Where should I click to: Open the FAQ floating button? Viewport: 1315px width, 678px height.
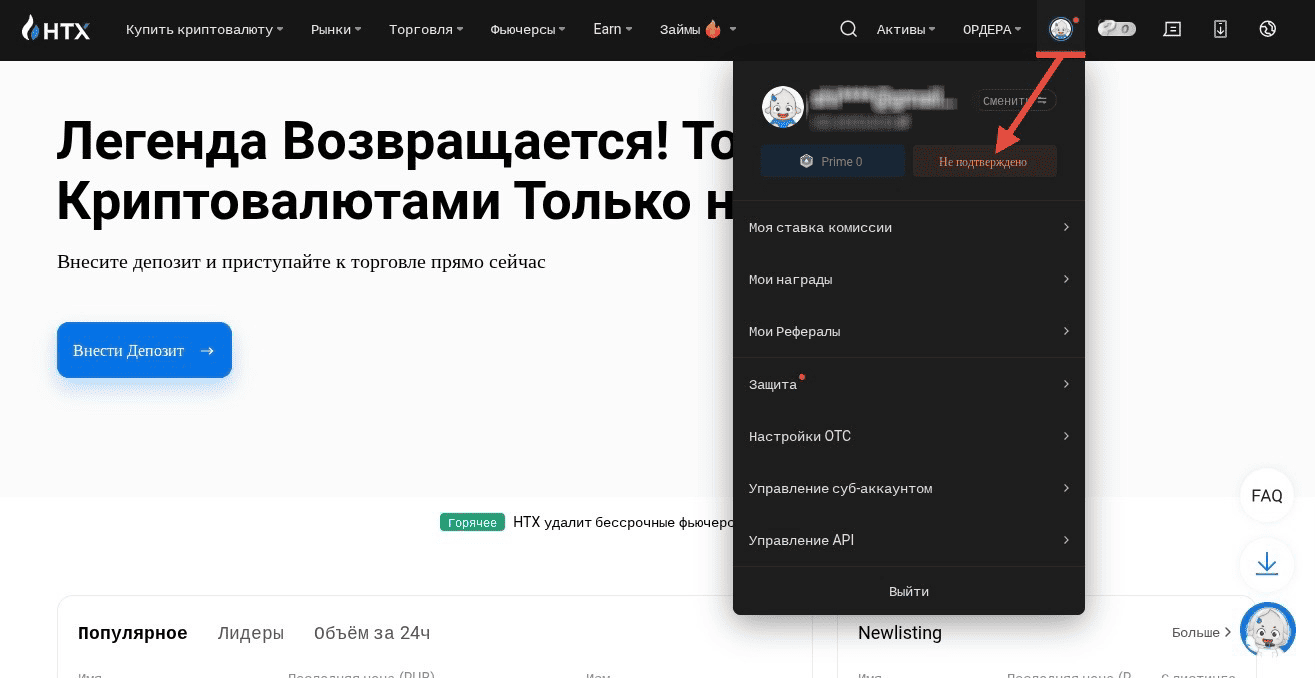pyautogui.click(x=1267, y=496)
